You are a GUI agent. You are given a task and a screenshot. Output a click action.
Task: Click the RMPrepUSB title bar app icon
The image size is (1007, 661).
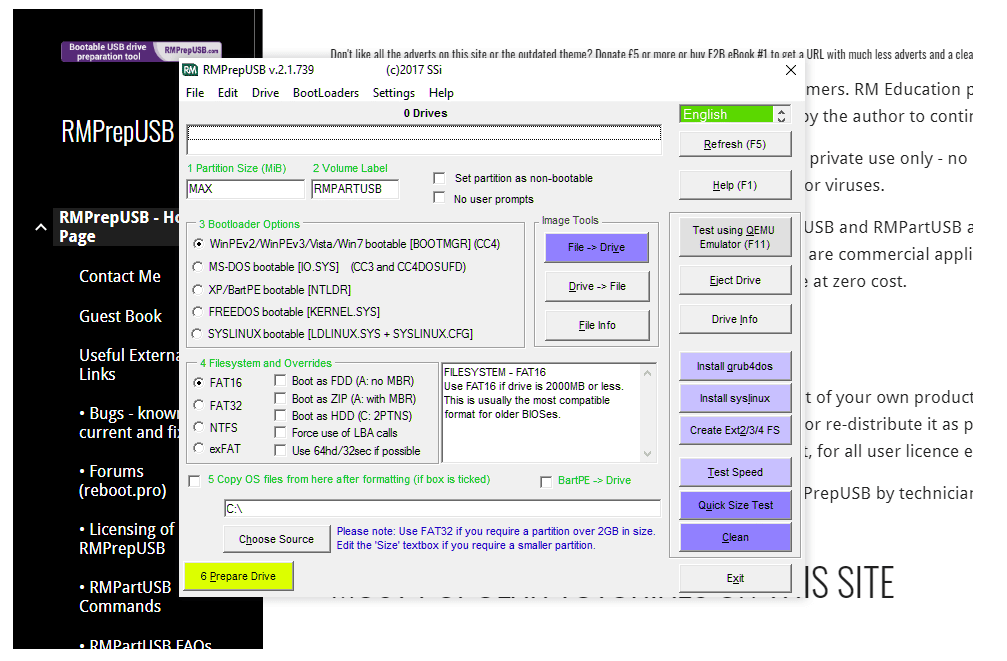pos(190,70)
